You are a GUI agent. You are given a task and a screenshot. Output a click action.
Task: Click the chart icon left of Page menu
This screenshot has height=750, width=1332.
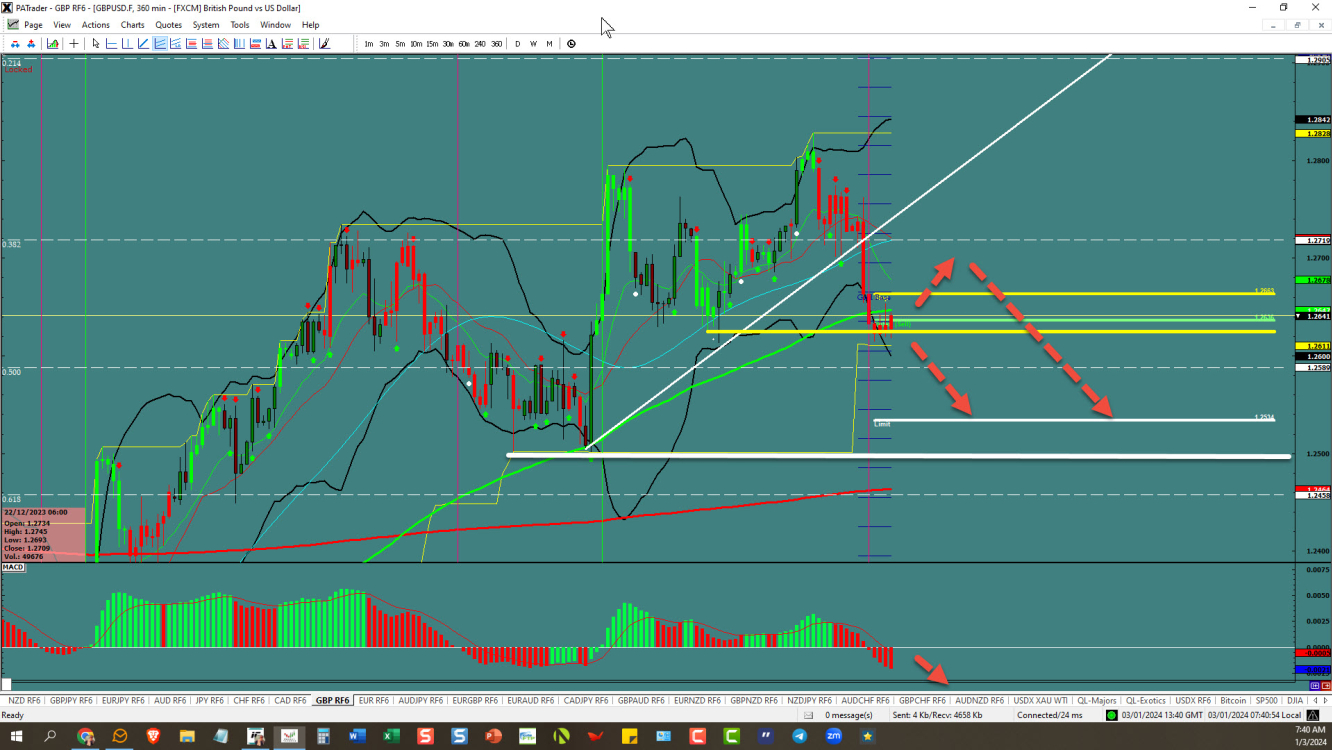point(12,25)
